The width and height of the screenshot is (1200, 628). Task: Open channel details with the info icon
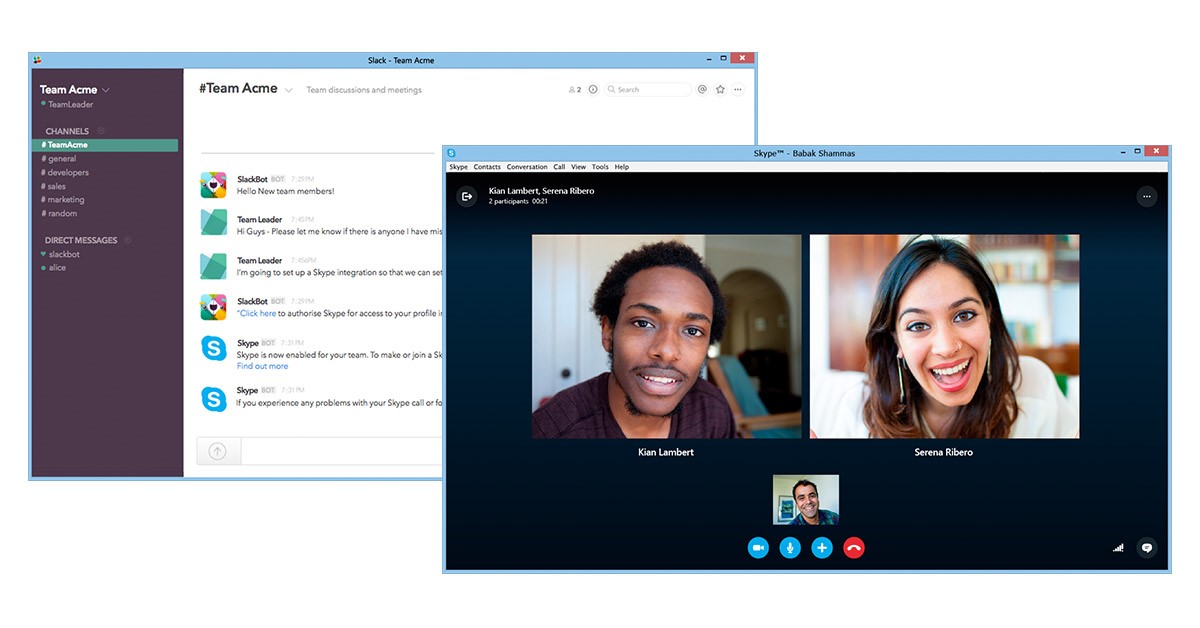[x=593, y=89]
